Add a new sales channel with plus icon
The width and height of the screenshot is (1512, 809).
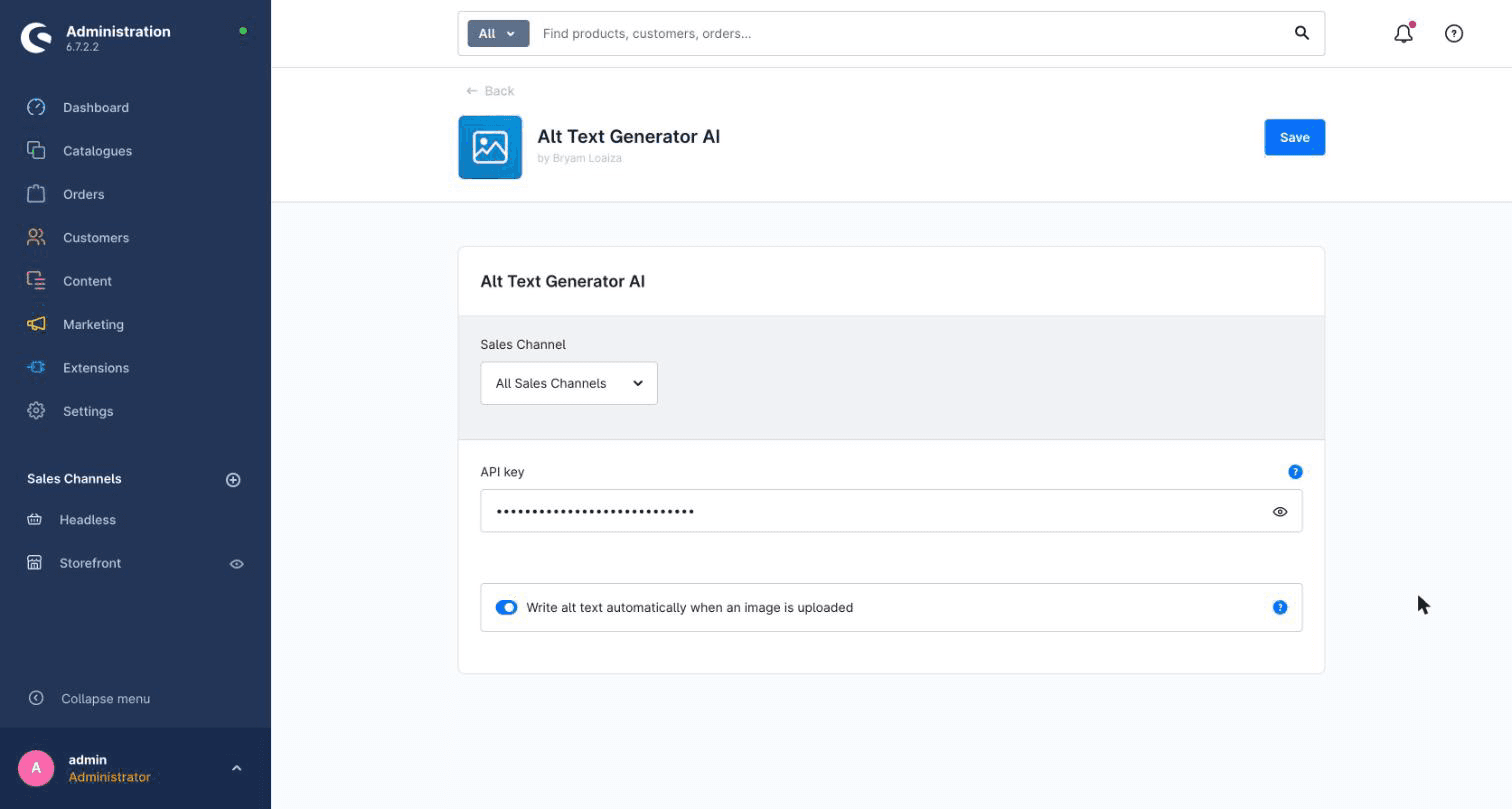[x=233, y=480]
